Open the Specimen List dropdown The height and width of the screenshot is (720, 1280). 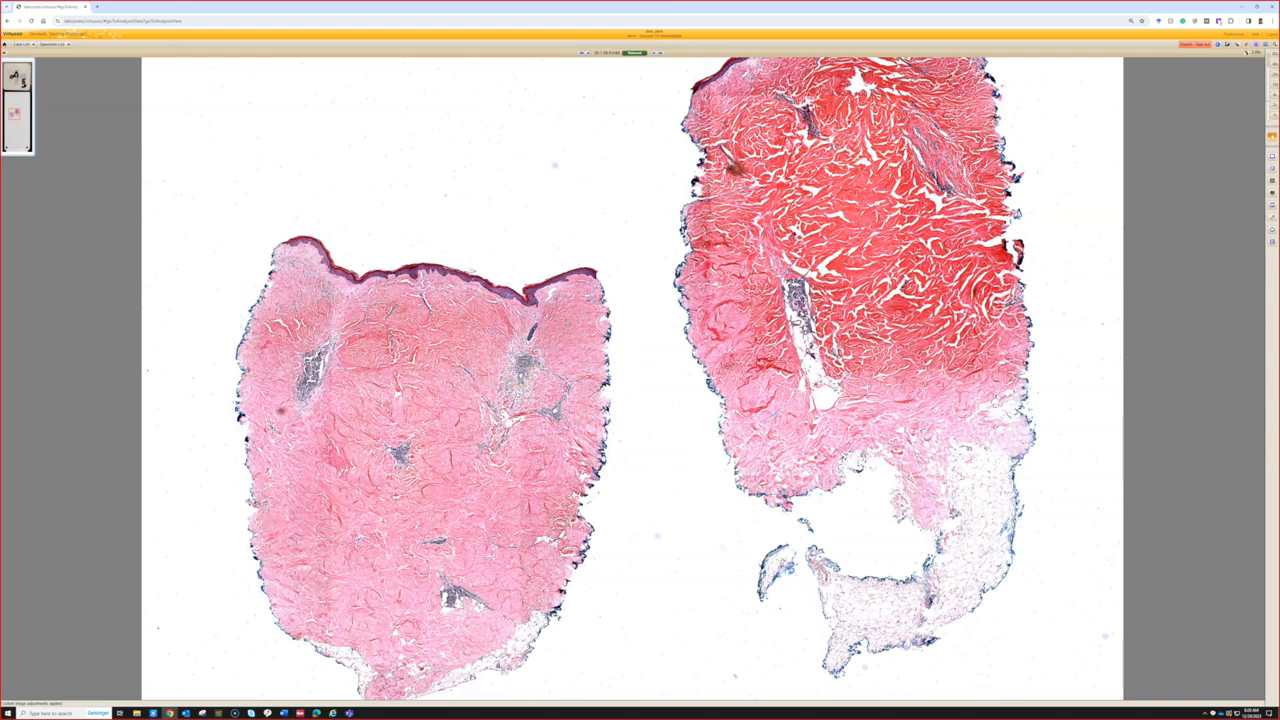point(54,44)
